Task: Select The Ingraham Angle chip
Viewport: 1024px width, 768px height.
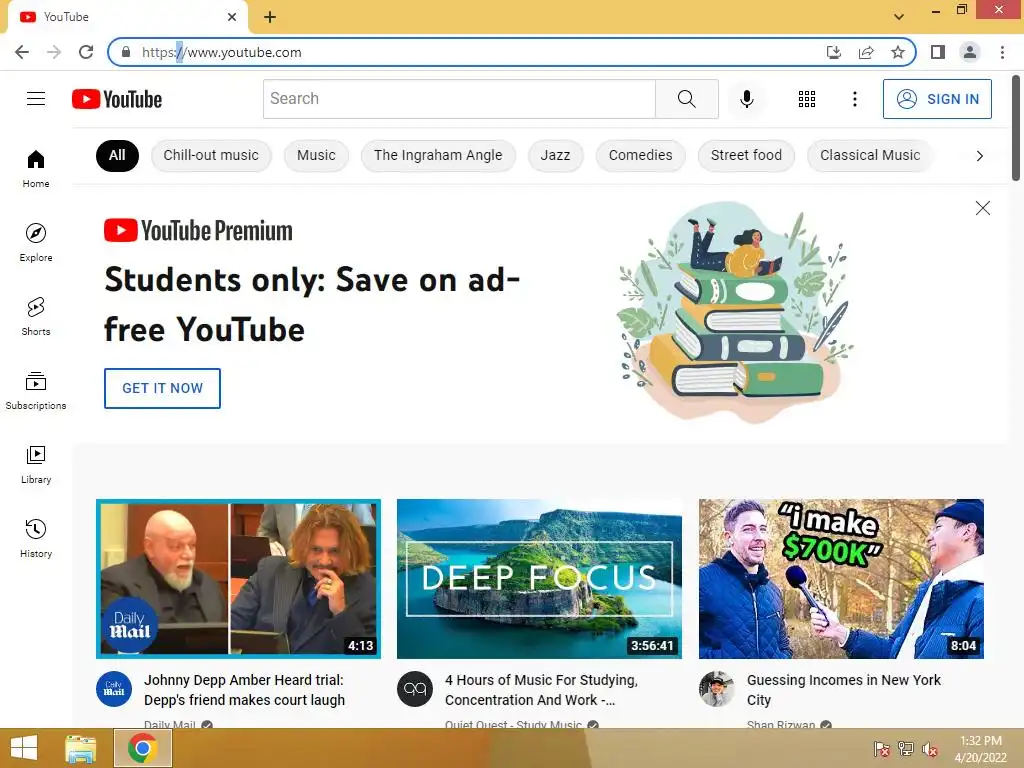Action: coord(438,156)
